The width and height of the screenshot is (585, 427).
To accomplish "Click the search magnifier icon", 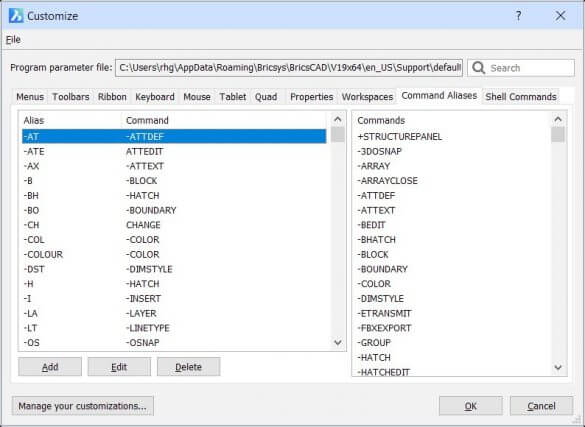I will point(478,68).
